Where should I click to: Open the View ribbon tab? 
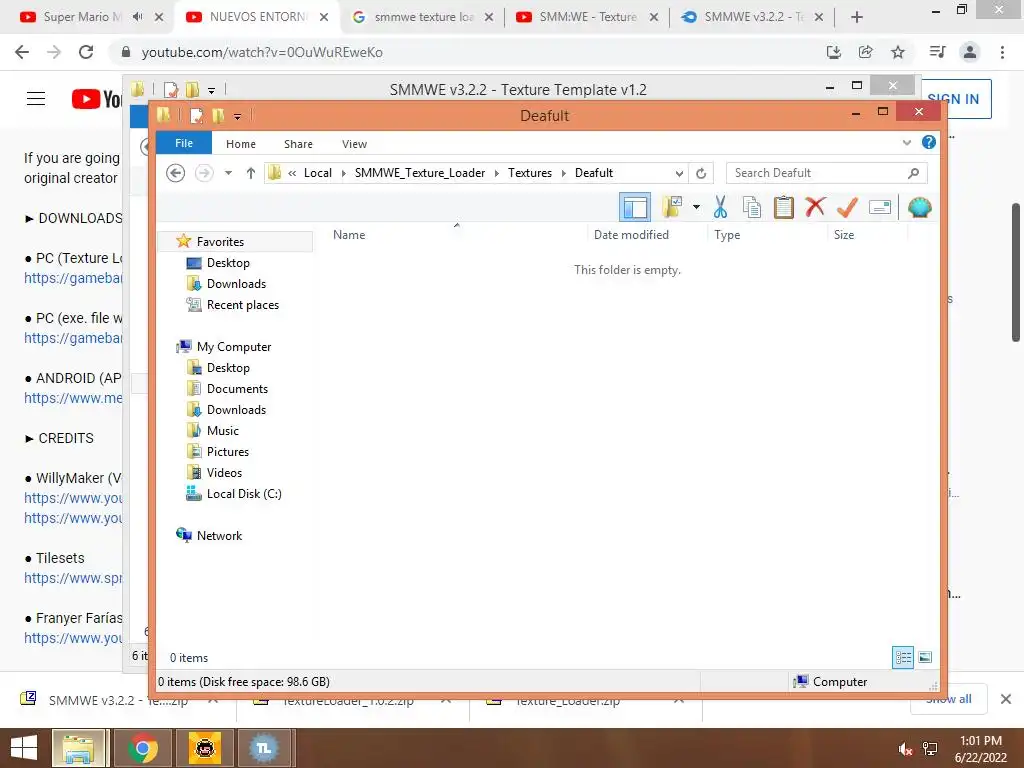click(x=354, y=144)
